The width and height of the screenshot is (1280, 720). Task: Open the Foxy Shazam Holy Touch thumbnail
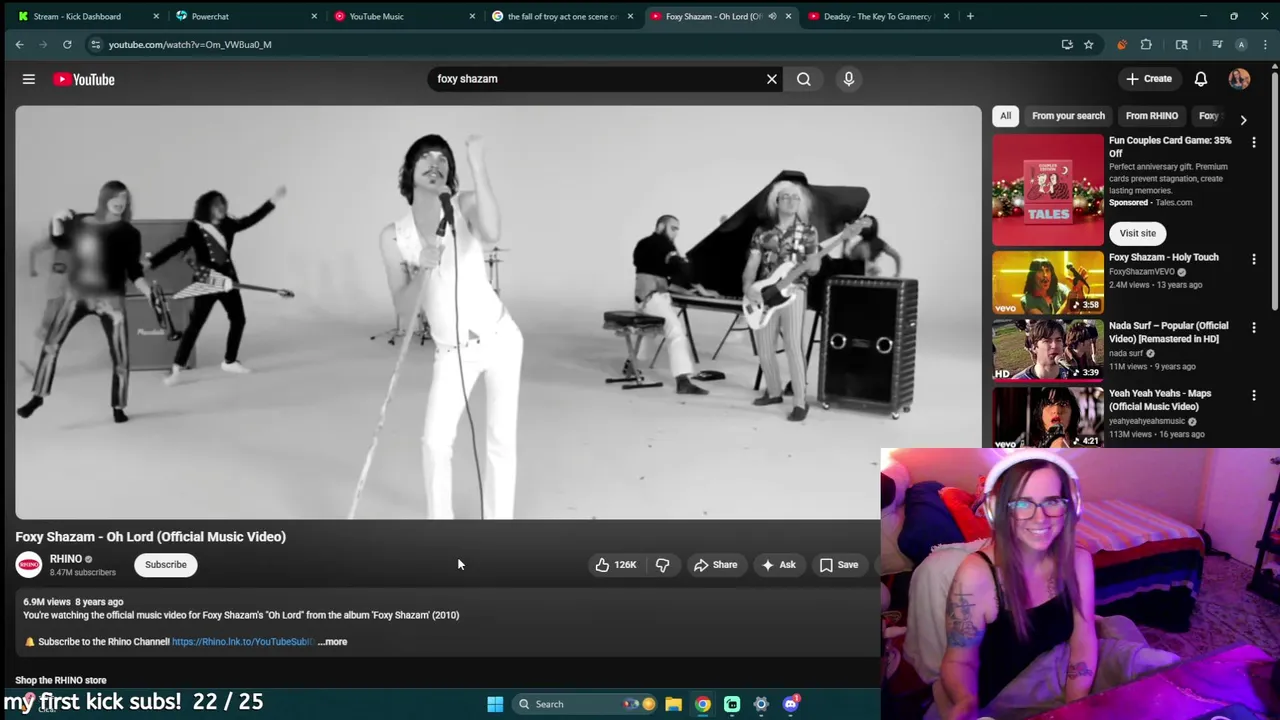click(x=1047, y=282)
